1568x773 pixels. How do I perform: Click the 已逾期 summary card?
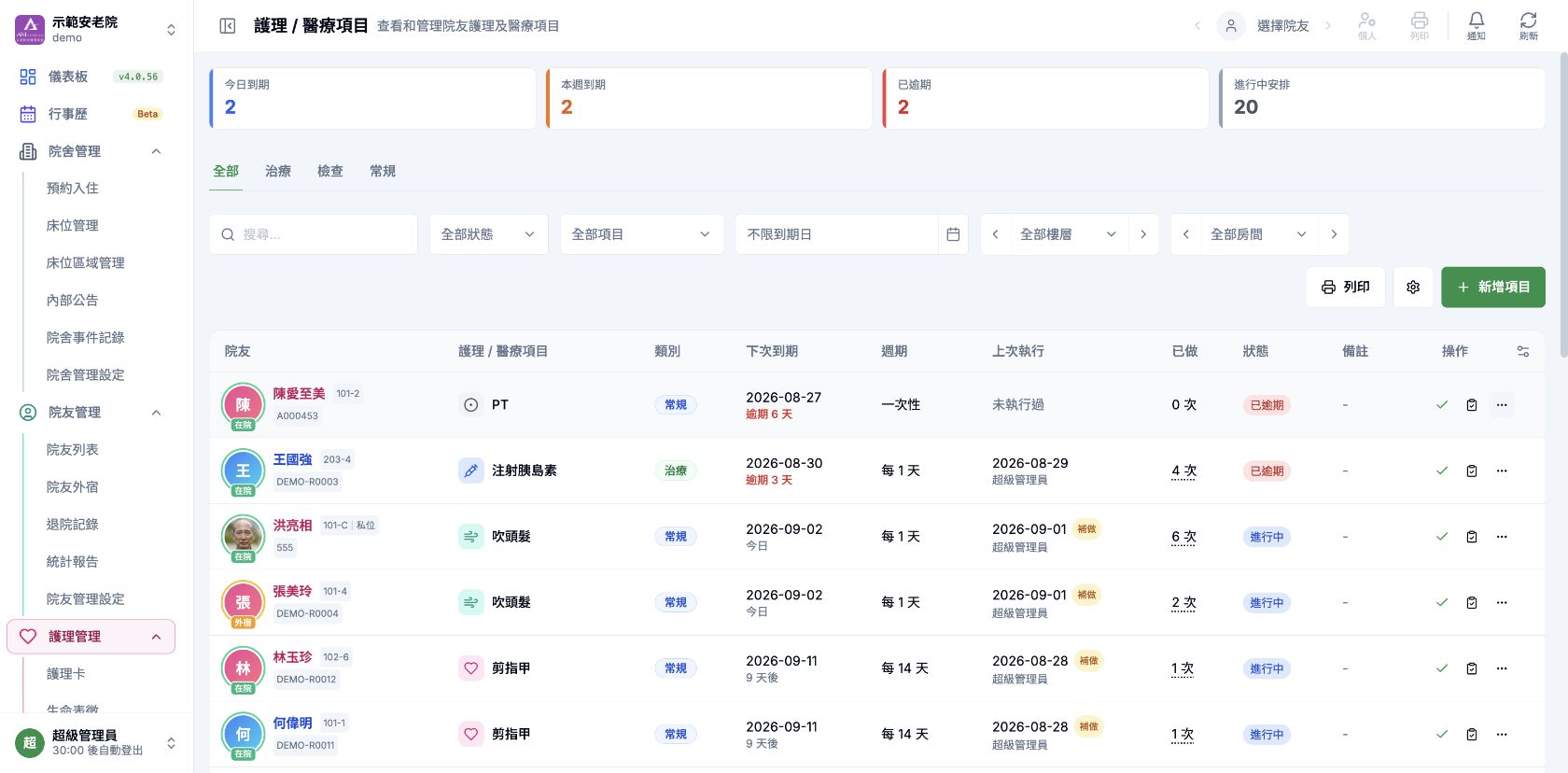pyautogui.click(x=1045, y=98)
